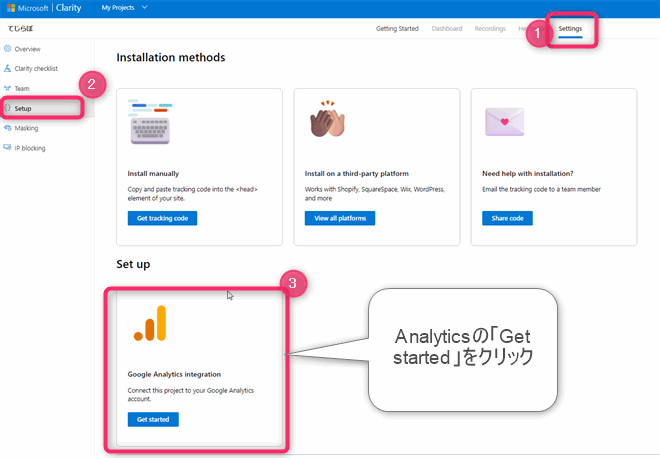Viewport: 660px width, 458px height.
Task: Click the project name てじらぼ
Action: pos(20,29)
